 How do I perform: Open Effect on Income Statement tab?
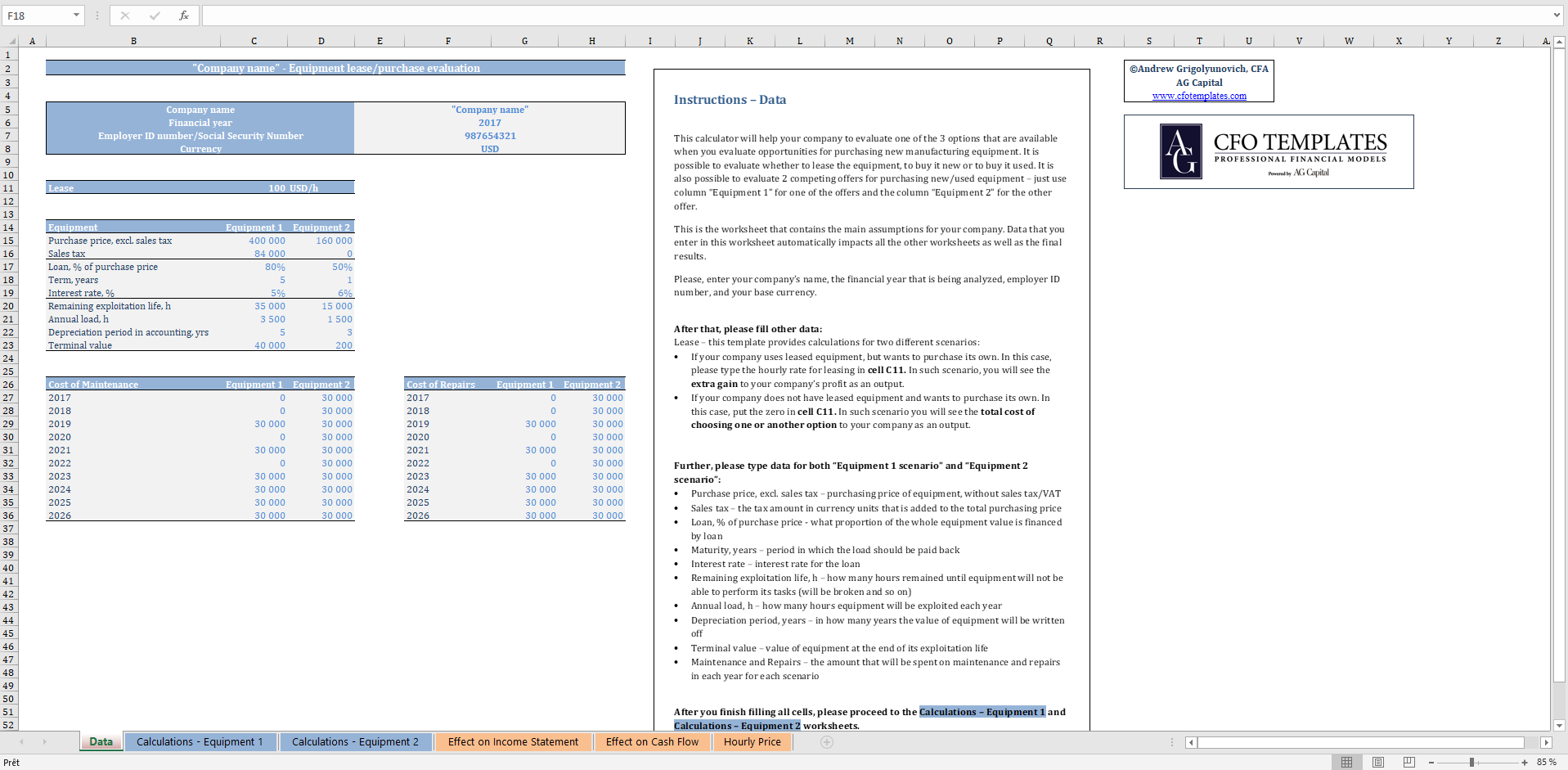(513, 742)
